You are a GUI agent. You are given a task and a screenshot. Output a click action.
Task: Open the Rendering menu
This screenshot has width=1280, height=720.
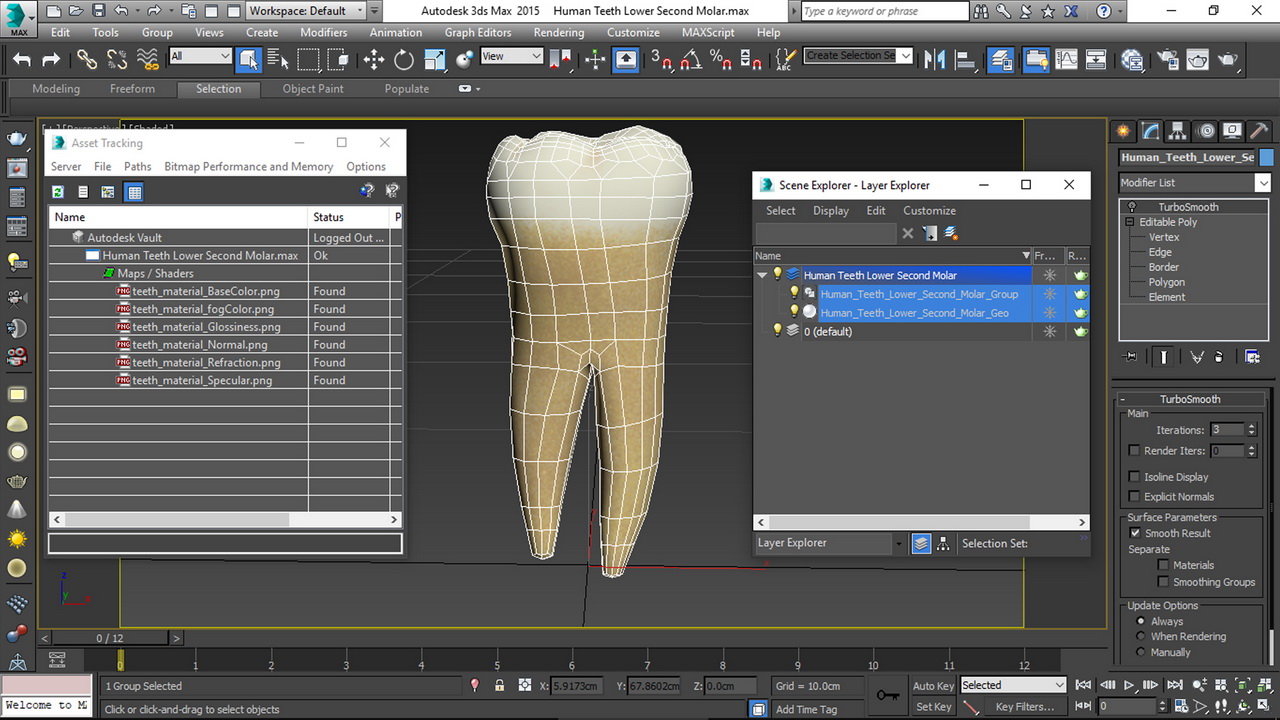[558, 32]
